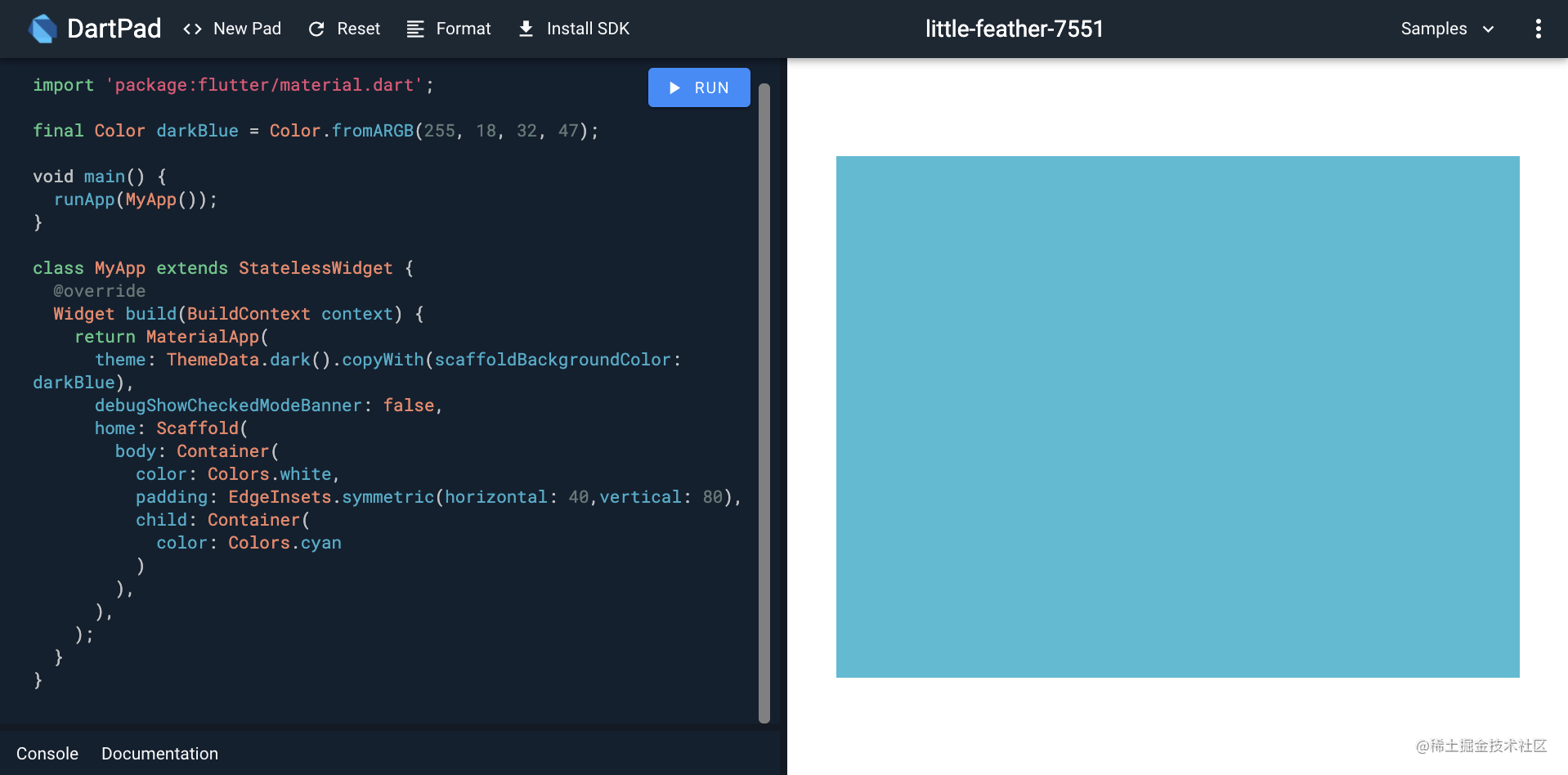Click the body: Container( line

pos(197,451)
